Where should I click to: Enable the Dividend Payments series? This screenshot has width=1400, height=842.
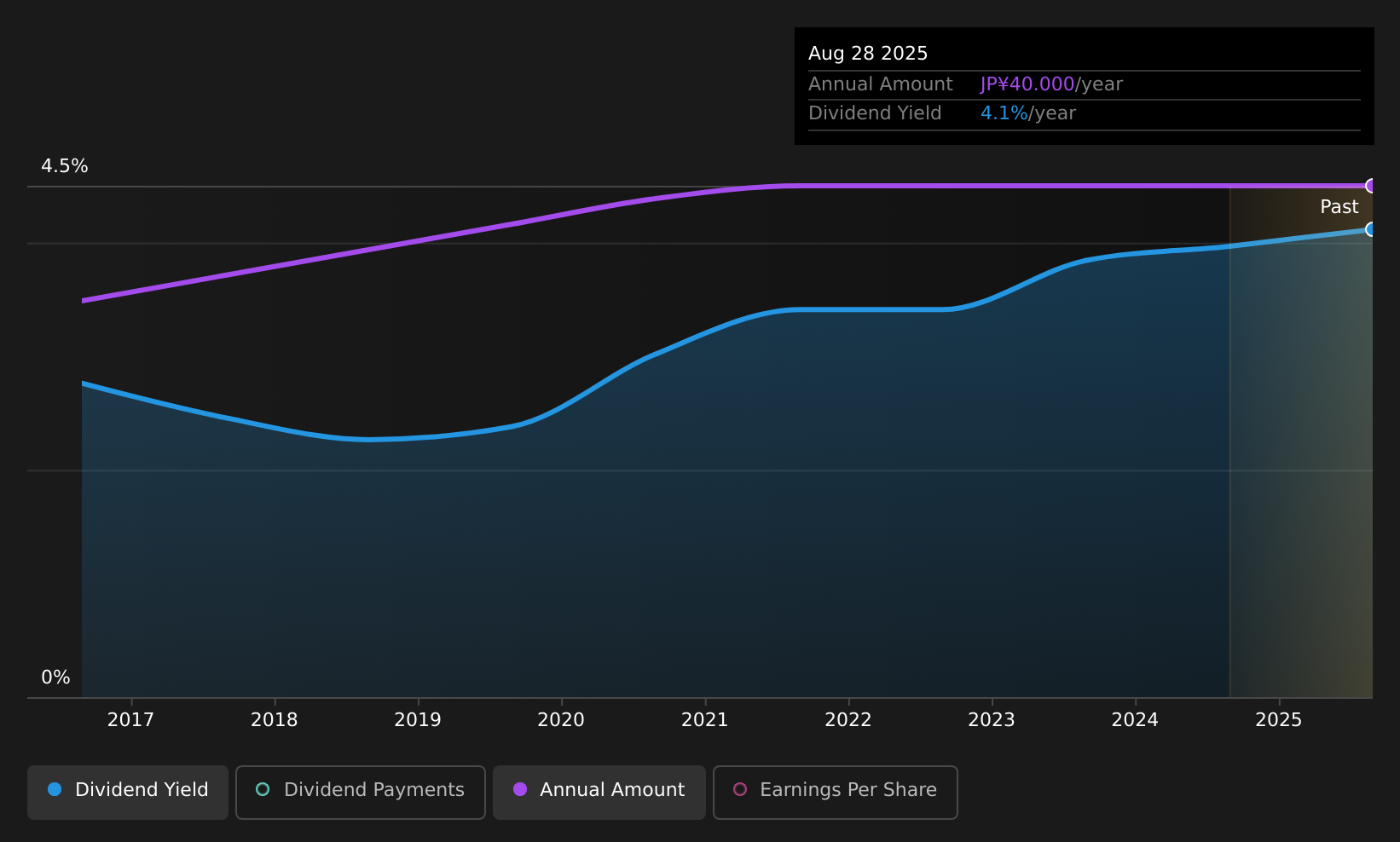pyautogui.click(x=360, y=792)
